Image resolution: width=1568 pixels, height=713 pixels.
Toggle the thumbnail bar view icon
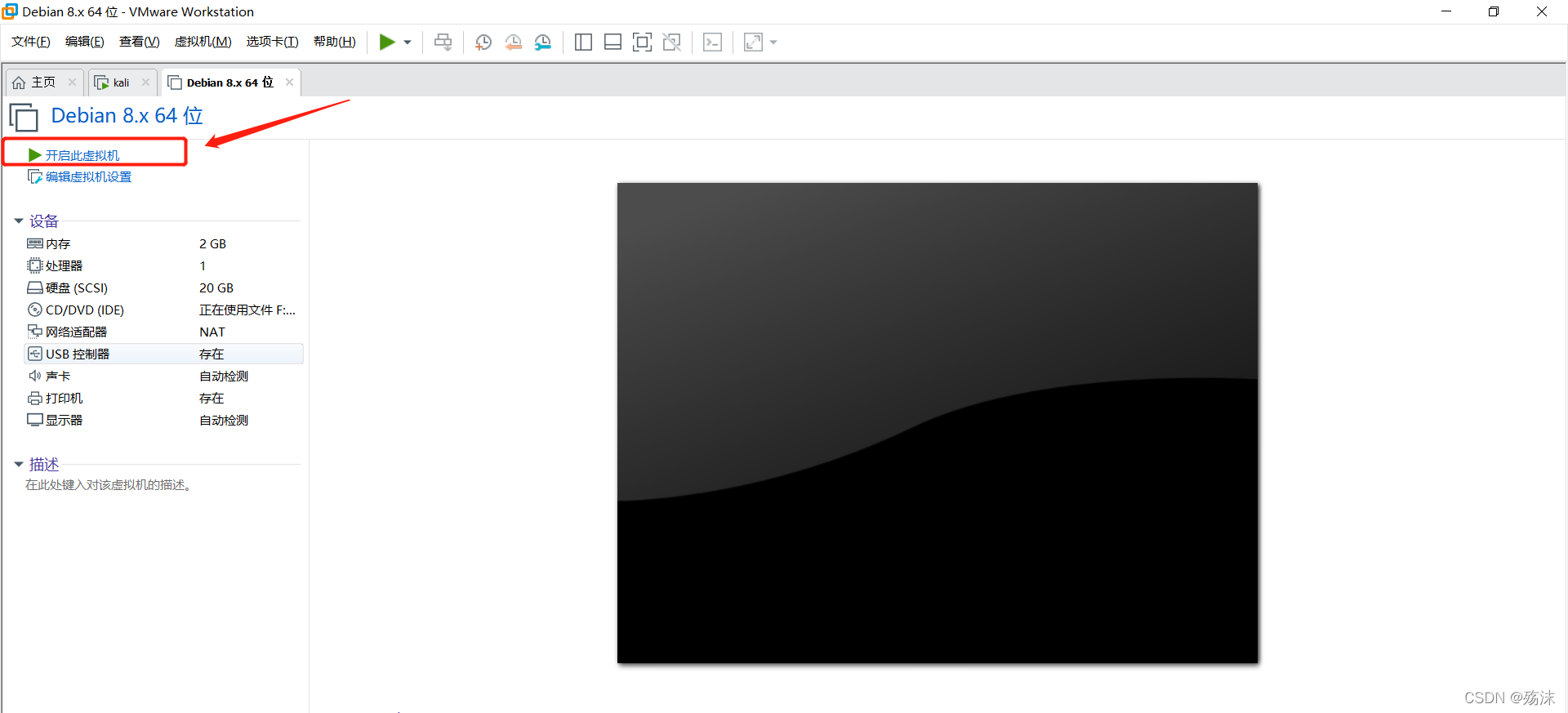click(612, 42)
